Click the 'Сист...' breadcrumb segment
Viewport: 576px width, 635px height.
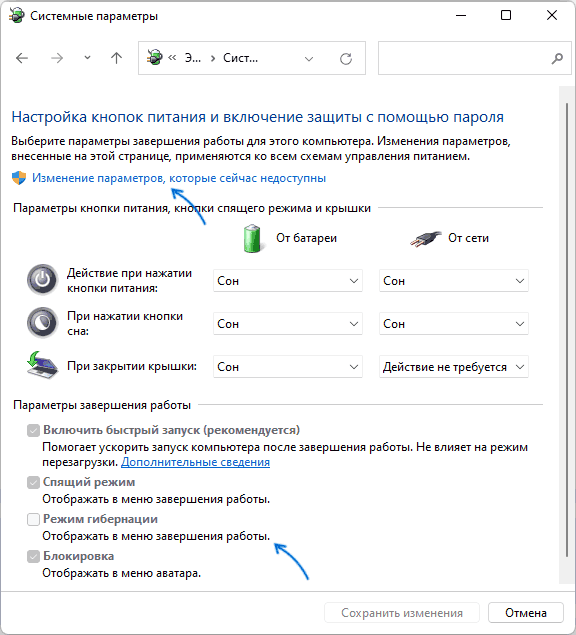240,58
